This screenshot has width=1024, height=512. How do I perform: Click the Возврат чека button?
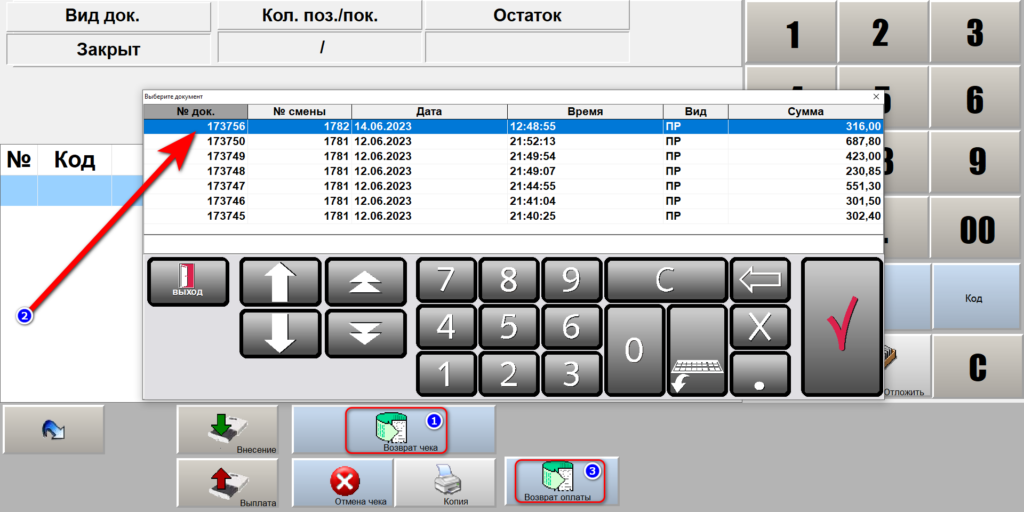[394, 430]
